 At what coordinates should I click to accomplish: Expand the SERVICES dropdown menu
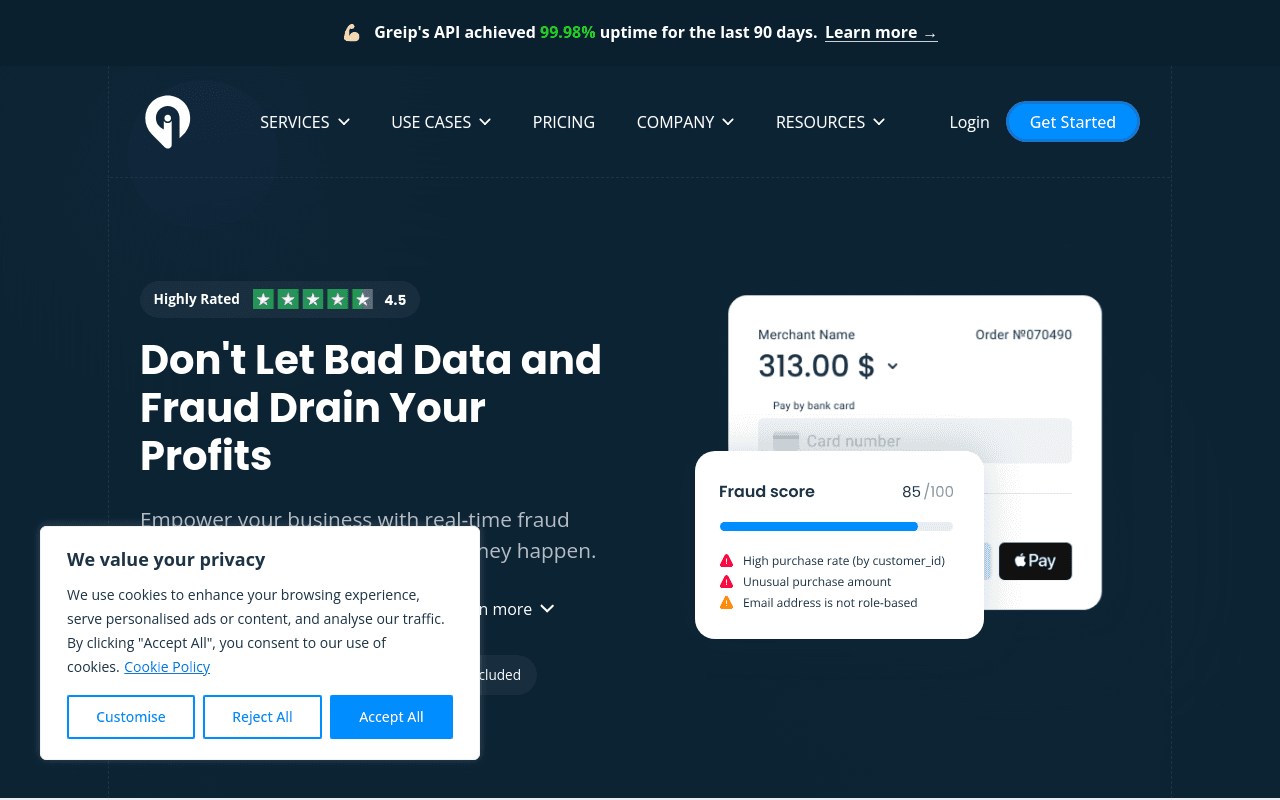(305, 122)
